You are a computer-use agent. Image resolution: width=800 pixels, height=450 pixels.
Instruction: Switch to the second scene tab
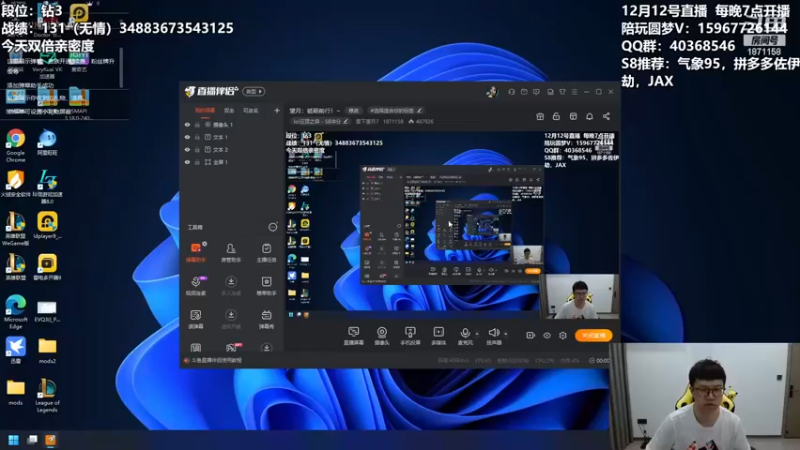[x=229, y=110]
